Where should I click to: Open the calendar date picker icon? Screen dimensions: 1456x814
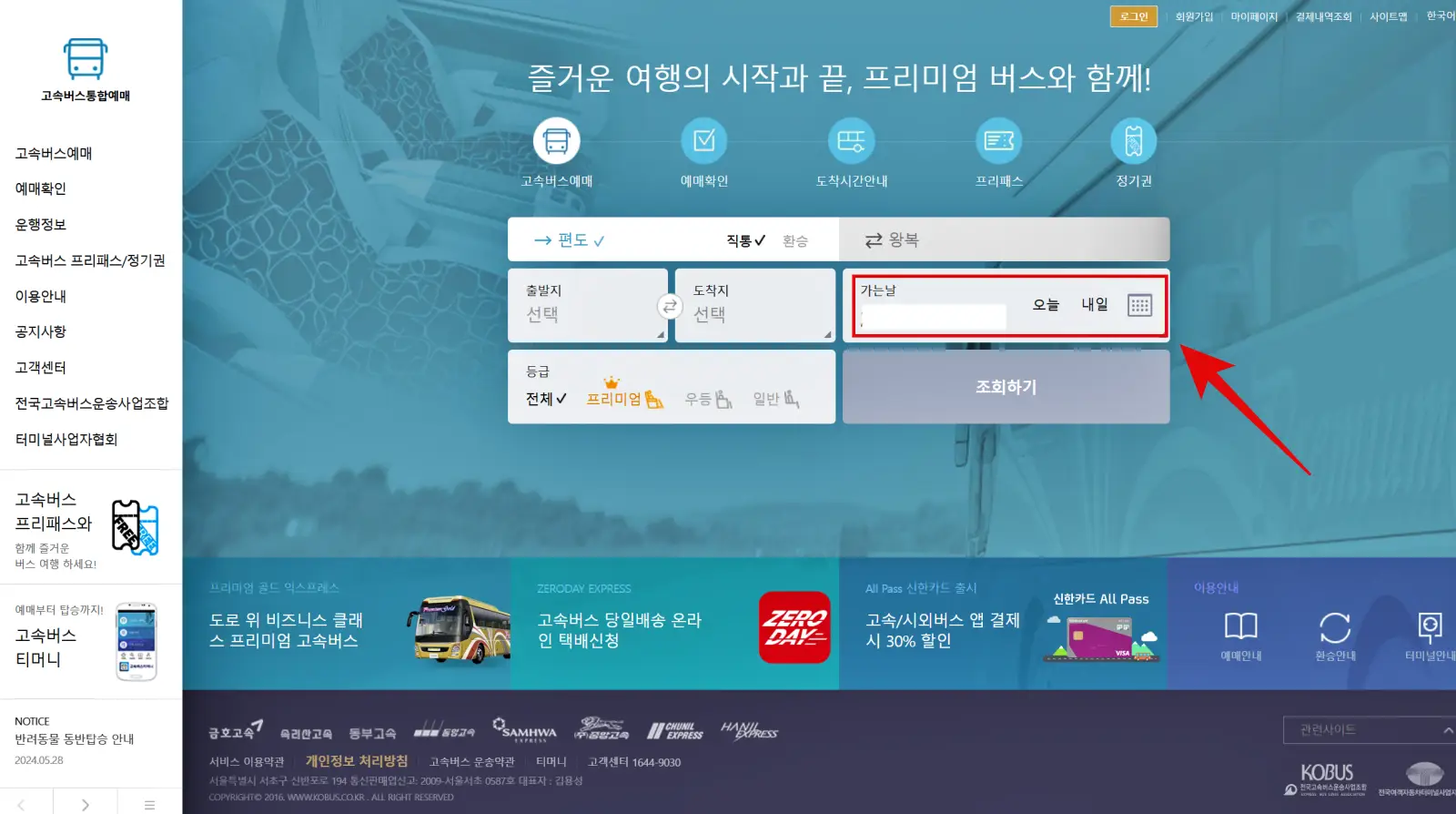(1139, 305)
